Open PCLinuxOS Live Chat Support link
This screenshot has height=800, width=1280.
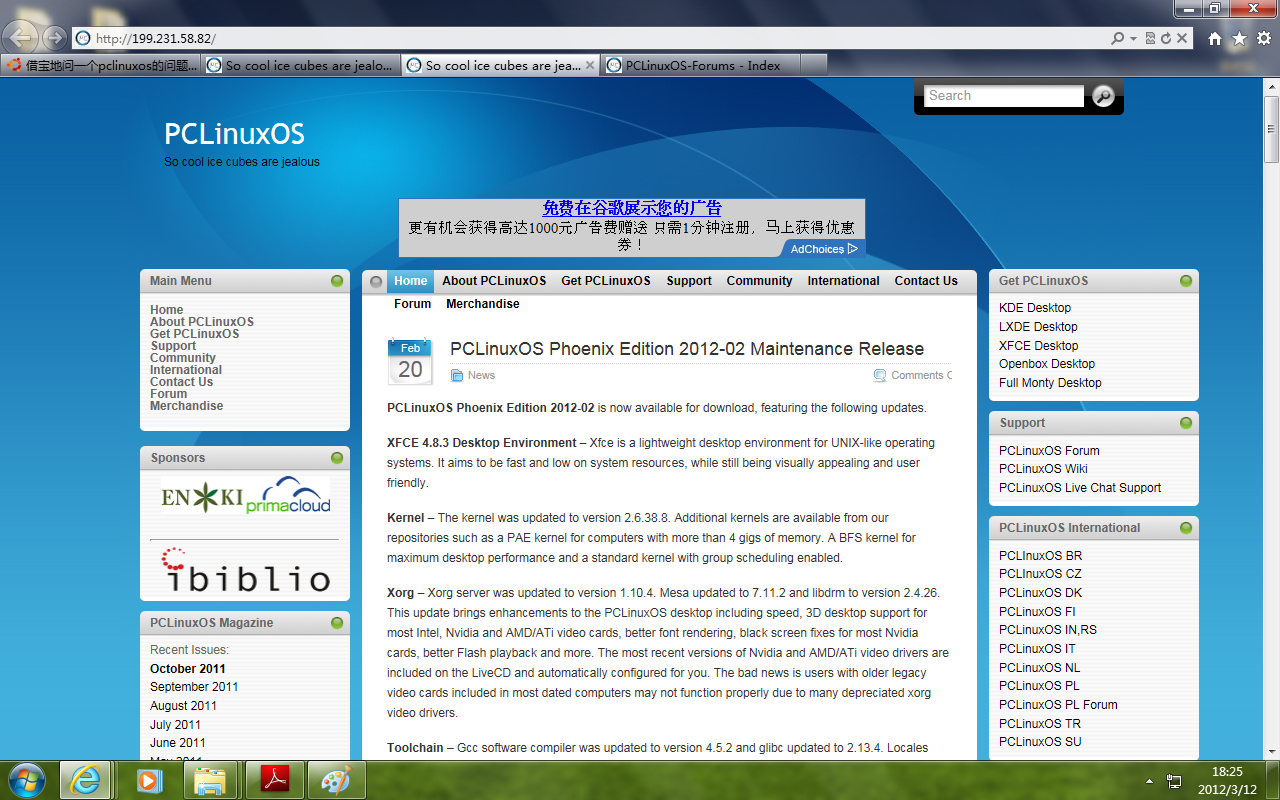click(1080, 488)
